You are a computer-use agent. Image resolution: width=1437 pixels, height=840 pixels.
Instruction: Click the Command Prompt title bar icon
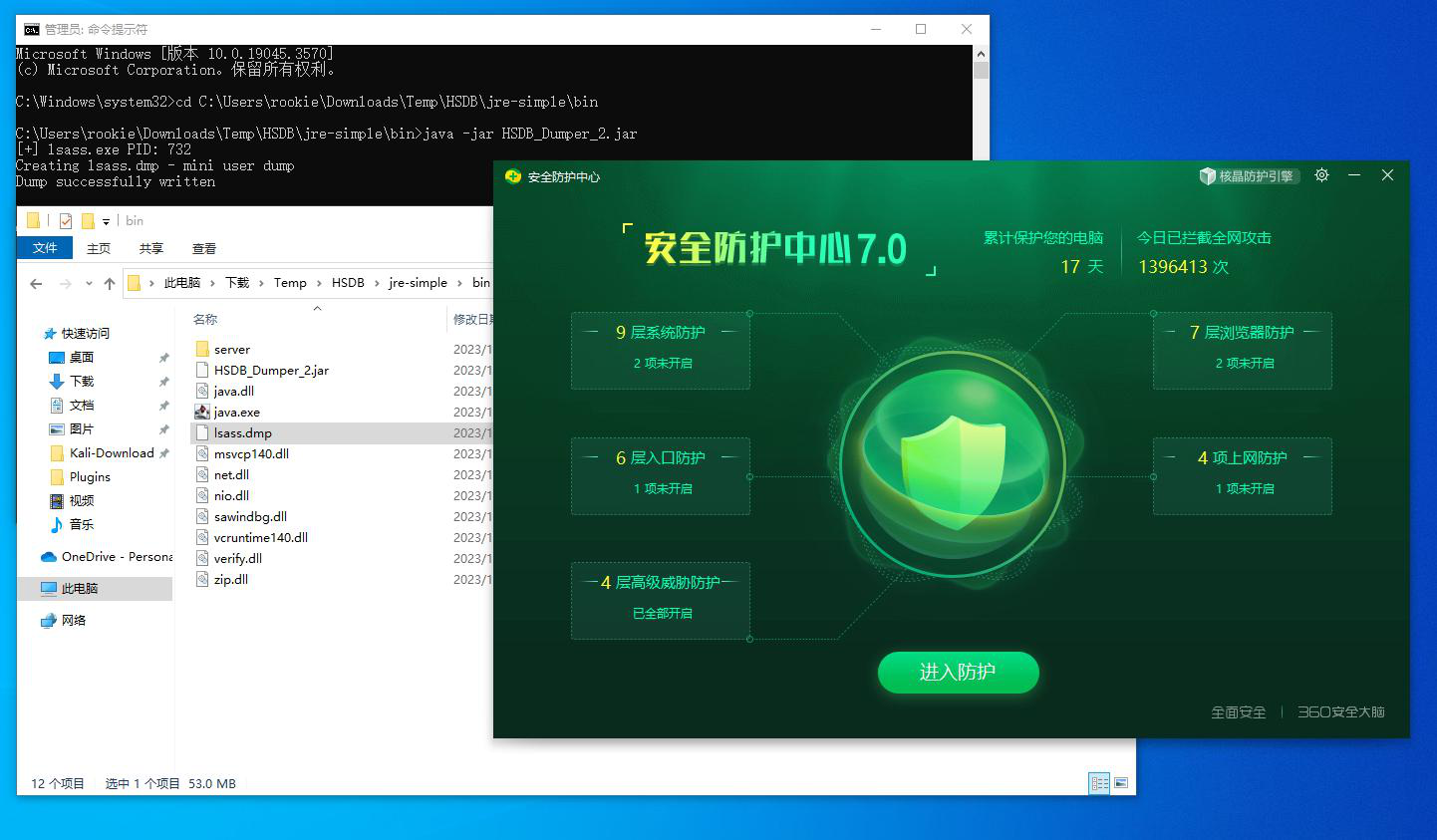(32, 29)
